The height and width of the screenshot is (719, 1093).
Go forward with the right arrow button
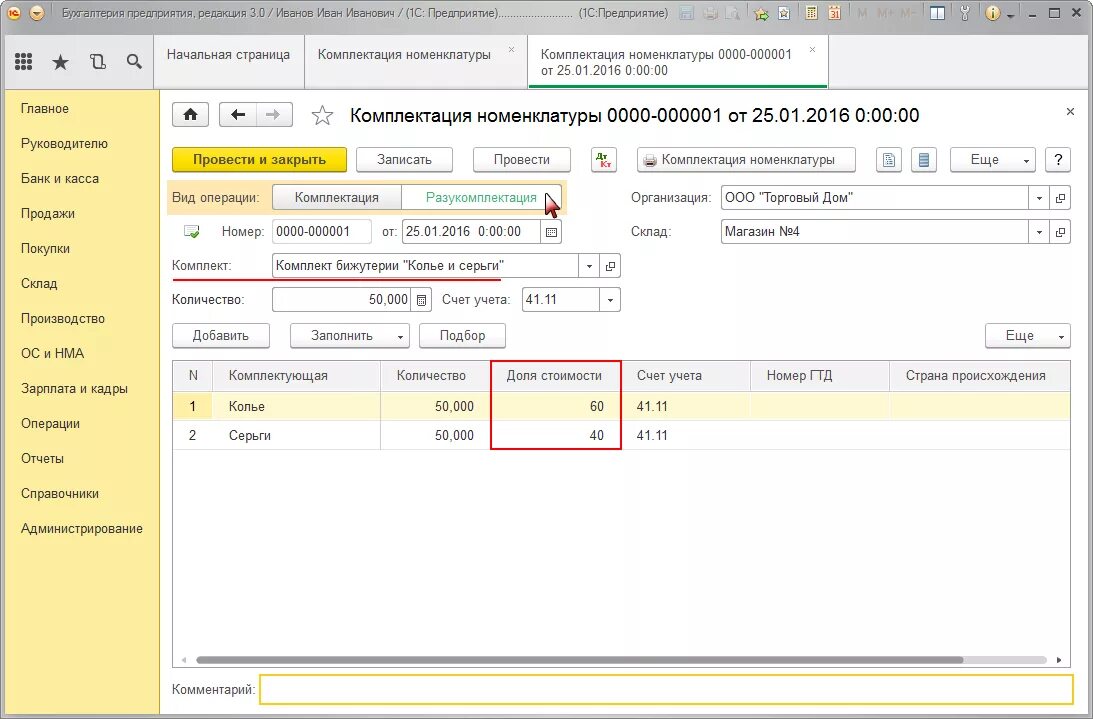tap(274, 114)
